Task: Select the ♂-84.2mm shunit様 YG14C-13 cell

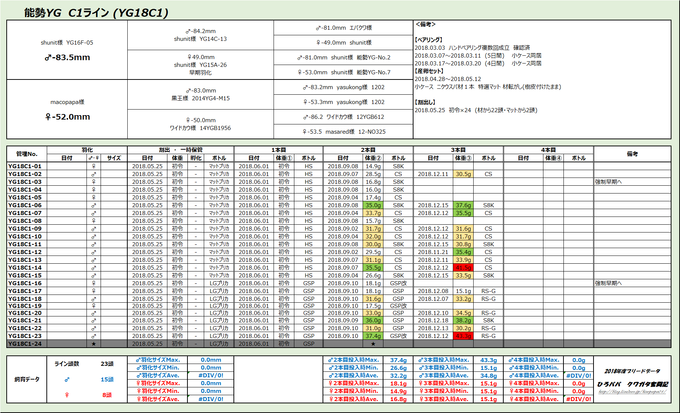Action: pos(200,35)
